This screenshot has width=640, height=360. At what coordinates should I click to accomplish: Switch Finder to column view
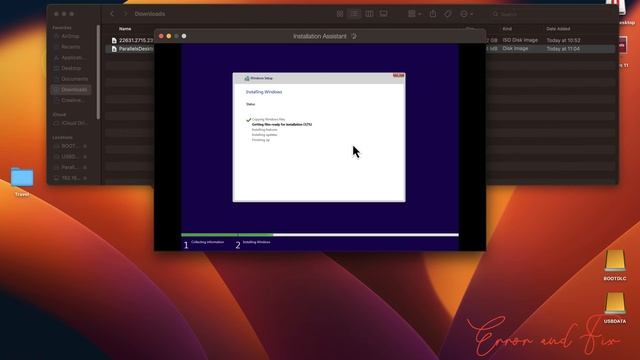tap(369, 14)
